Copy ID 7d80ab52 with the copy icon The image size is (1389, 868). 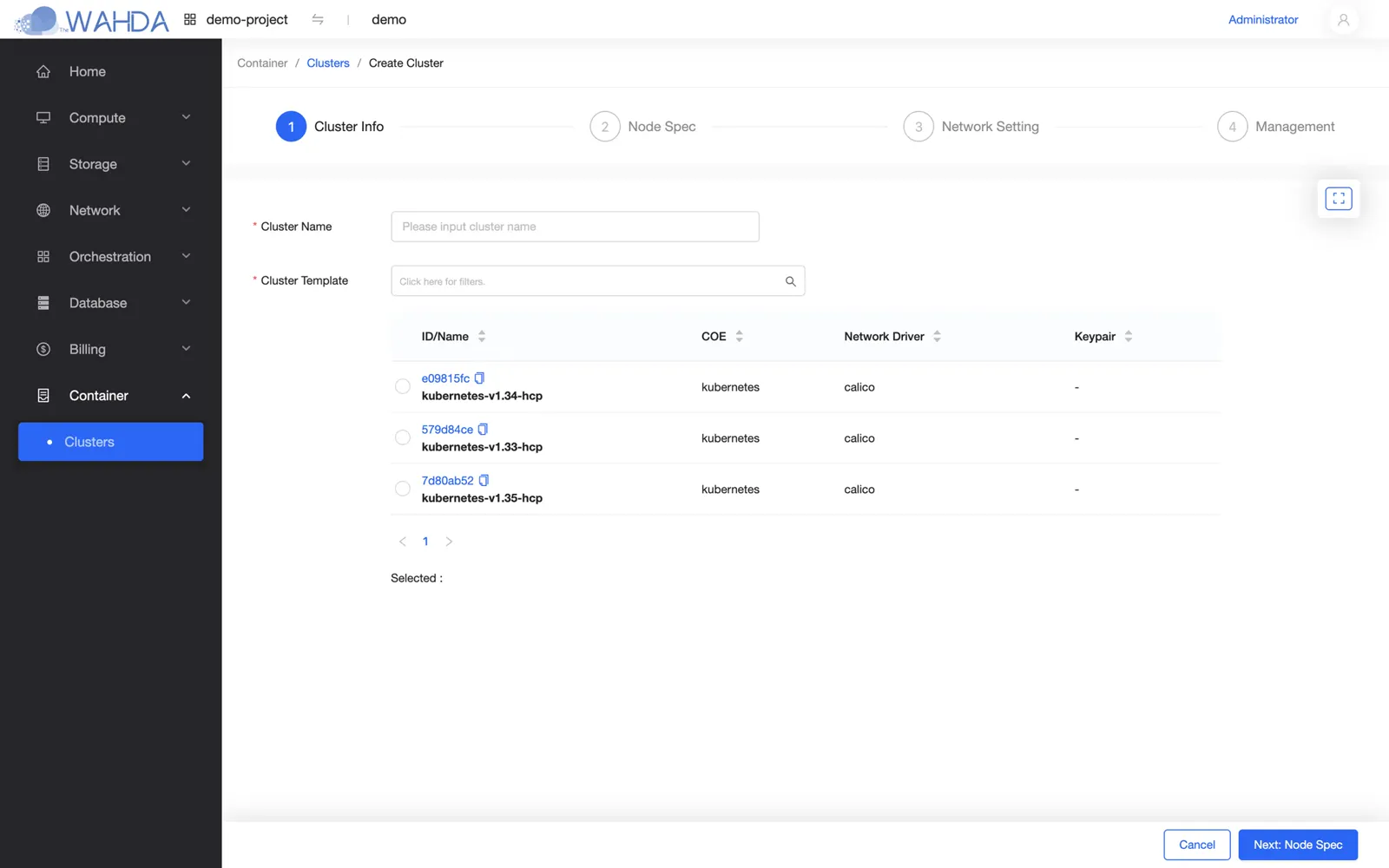[484, 481]
